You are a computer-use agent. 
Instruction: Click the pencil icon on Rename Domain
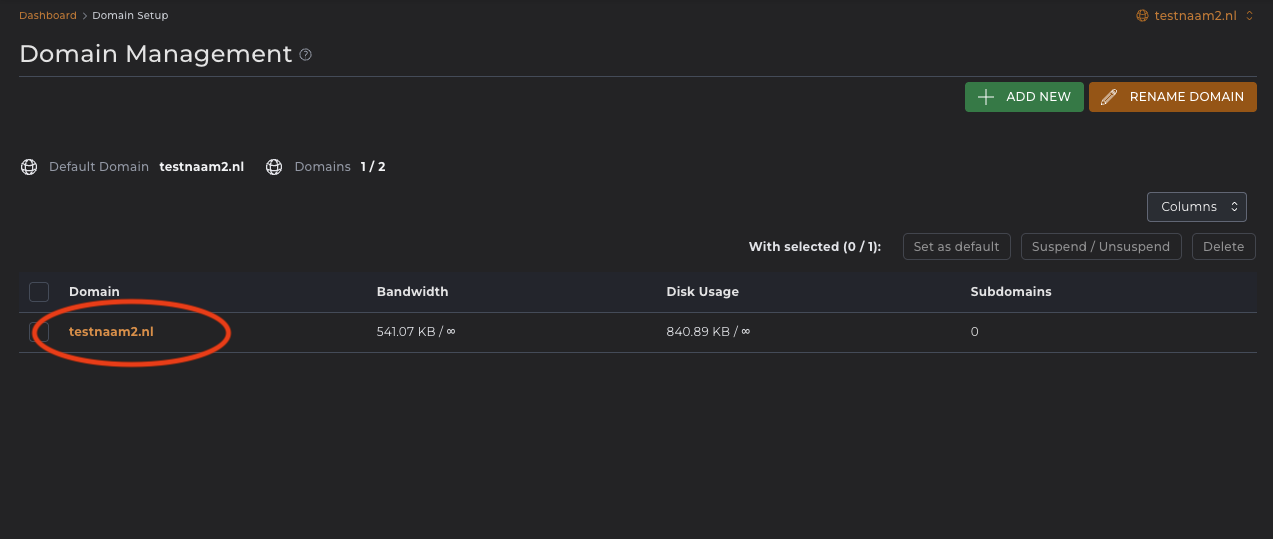coord(1108,97)
